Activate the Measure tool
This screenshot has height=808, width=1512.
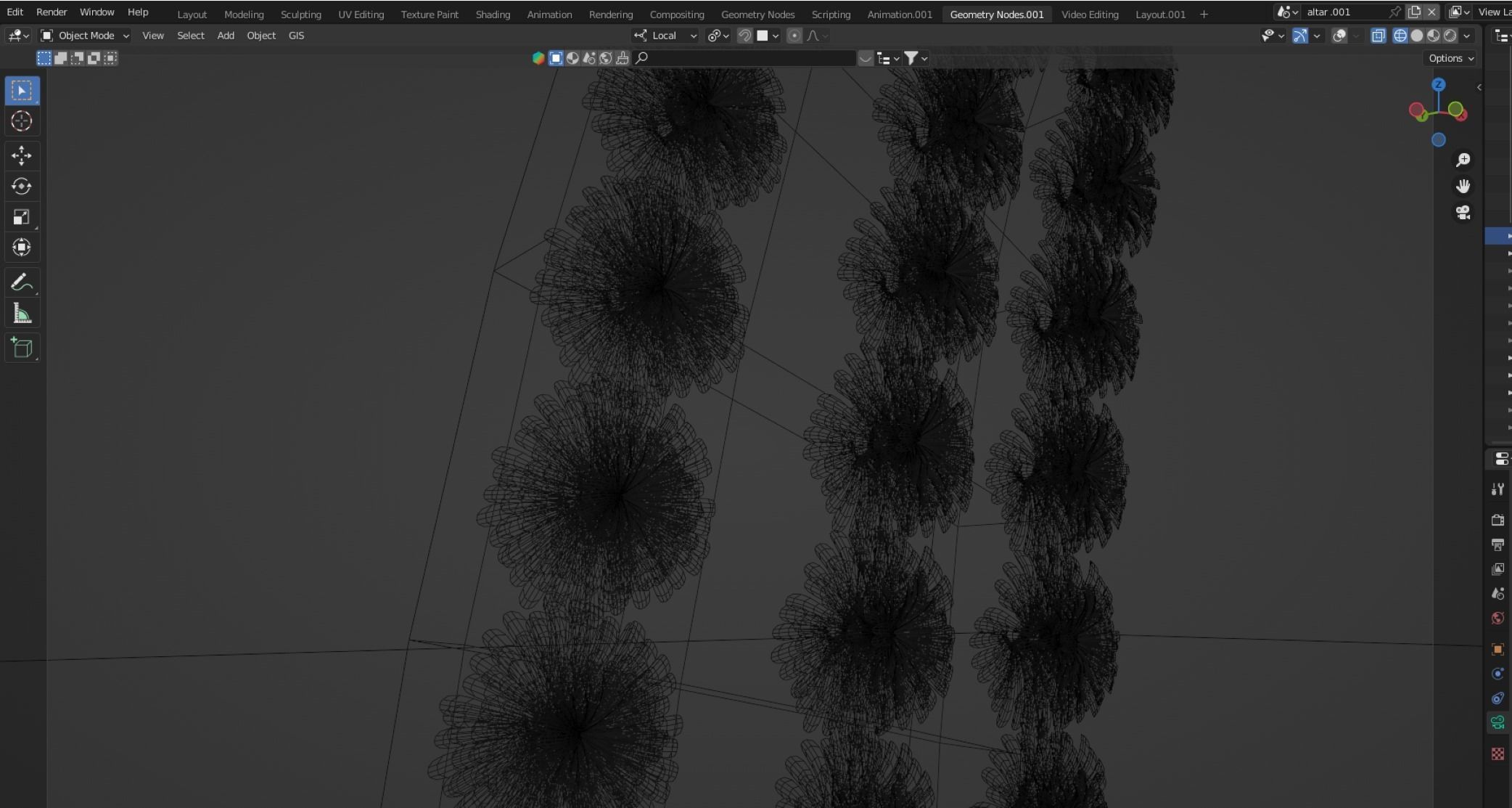click(x=21, y=314)
